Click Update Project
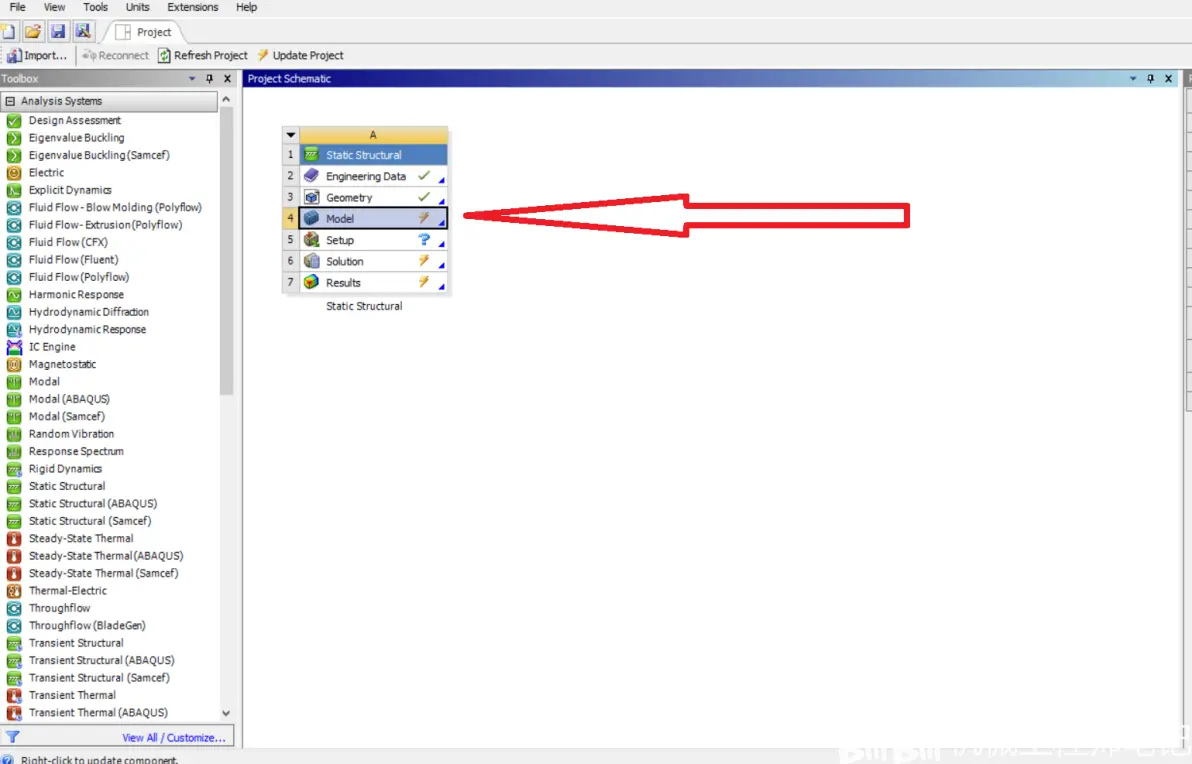 (x=300, y=55)
